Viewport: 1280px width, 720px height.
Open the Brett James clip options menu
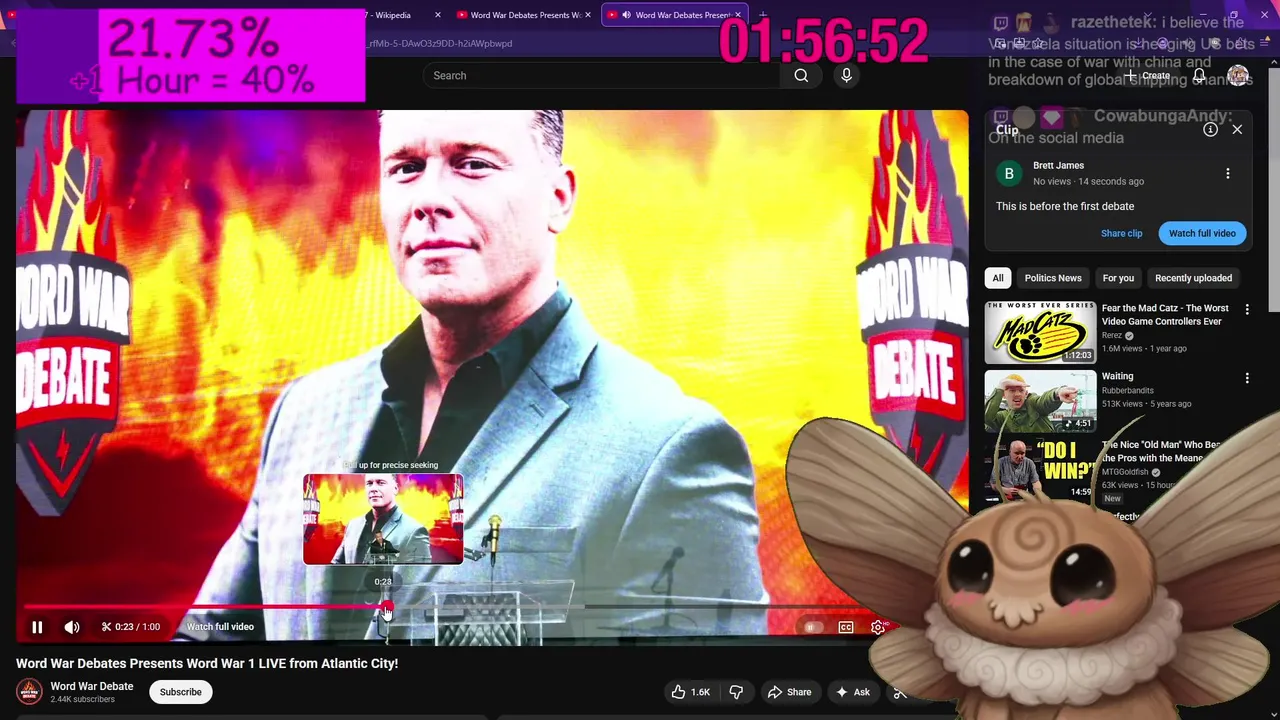point(1228,173)
